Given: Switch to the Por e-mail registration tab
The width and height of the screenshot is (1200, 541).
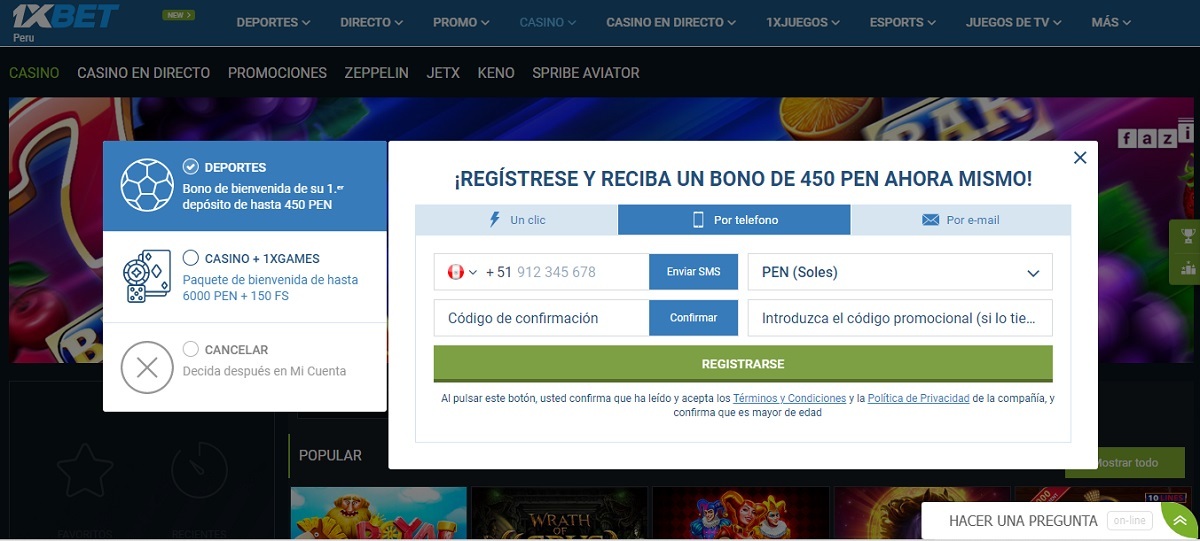Looking at the screenshot, I should pyautogui.click(x=960, y=220).
